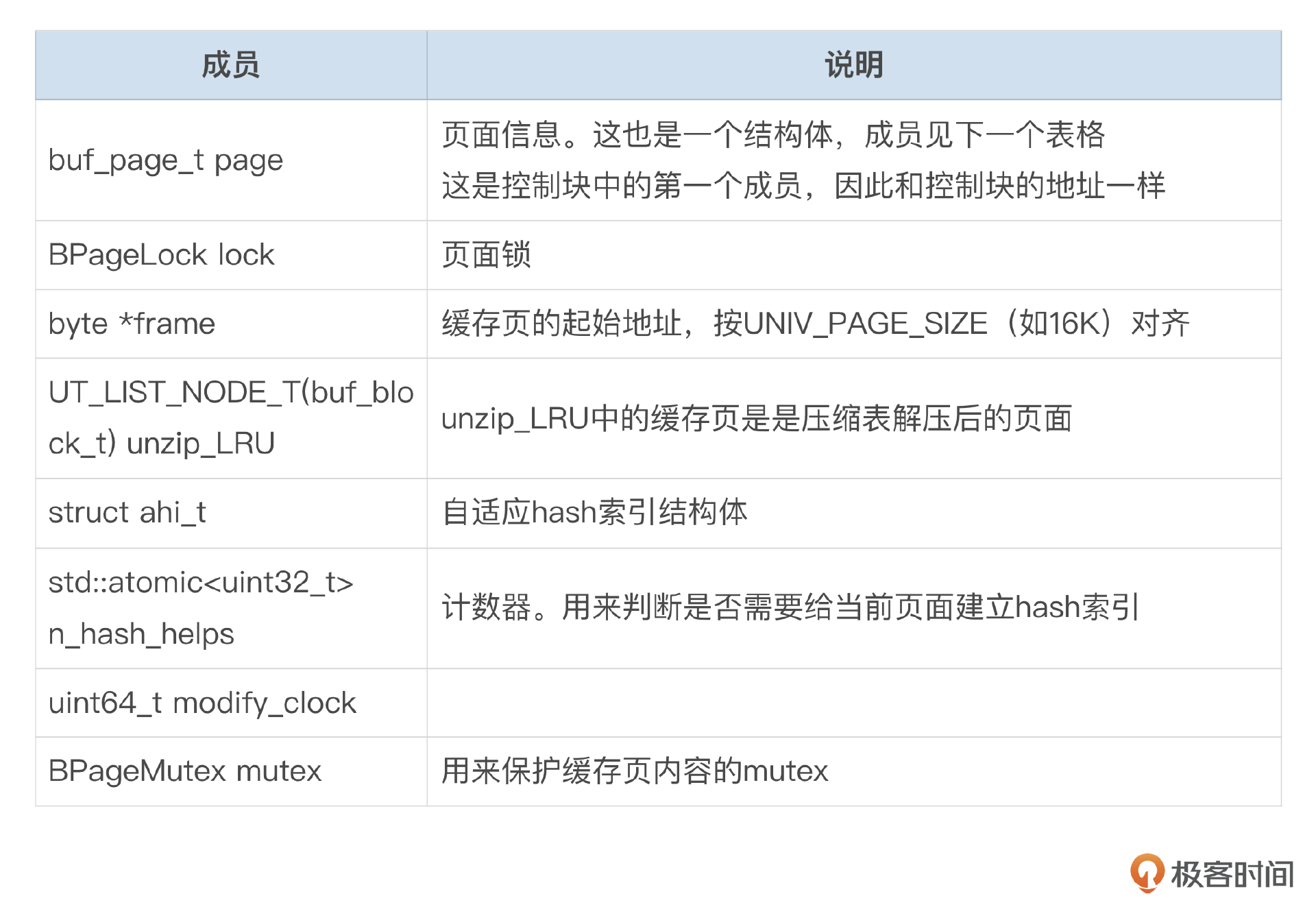Click the 计数器 hash索引 description

tap(790, 607)
